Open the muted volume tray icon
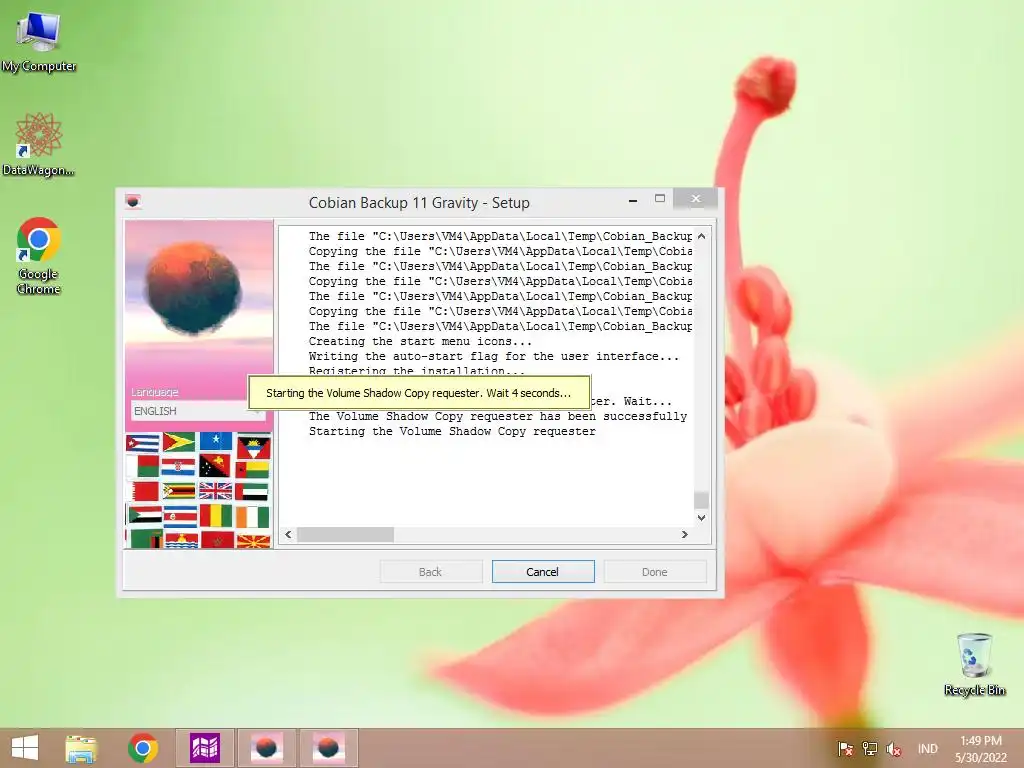Image resolution: width=1024 pixels, height=768 pixels. coord(894,749)
